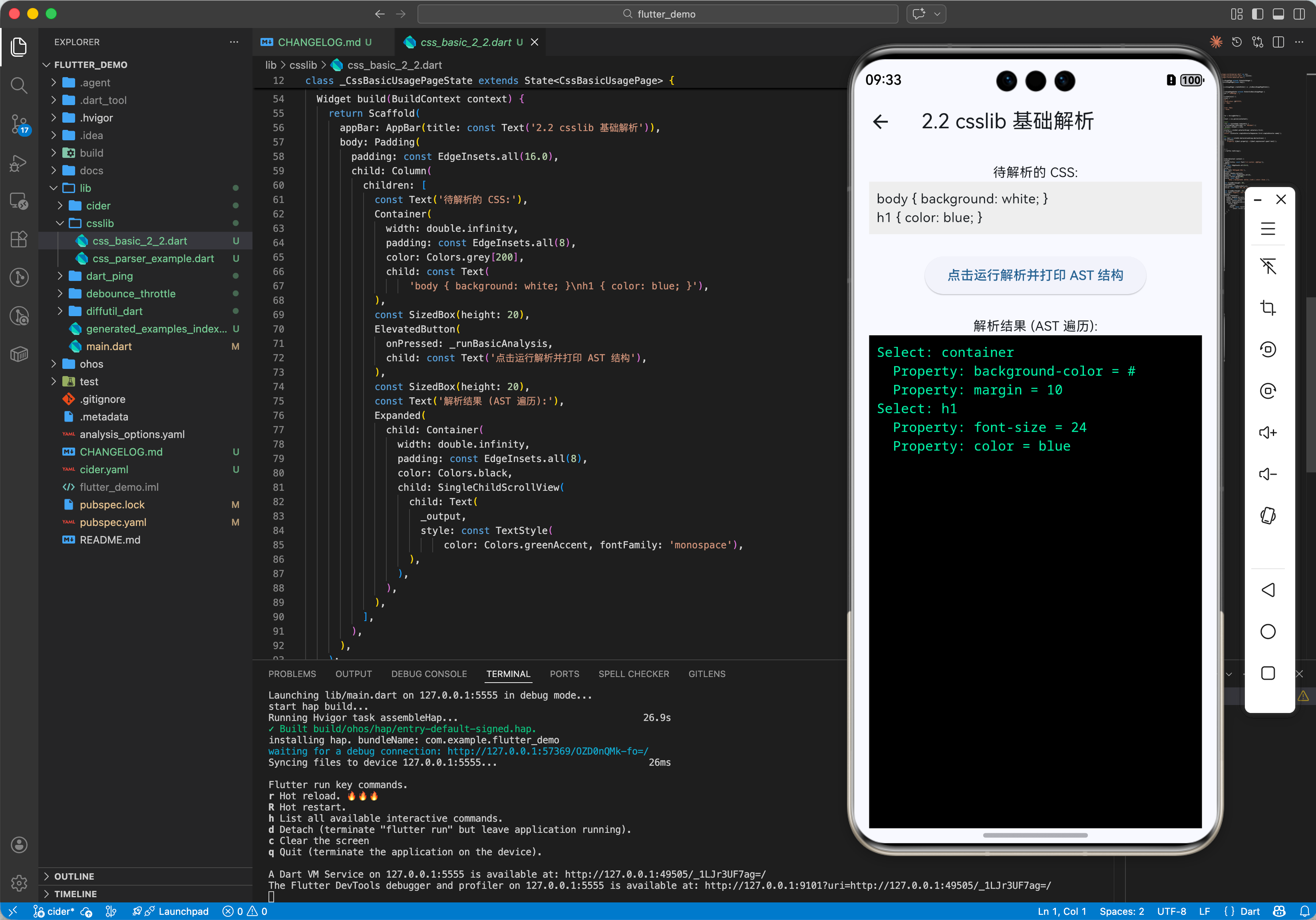Screen dimensions: 1316x920
Task: Click the 点击运行解析并打印 AST 结构 button
Action: 1035,276
